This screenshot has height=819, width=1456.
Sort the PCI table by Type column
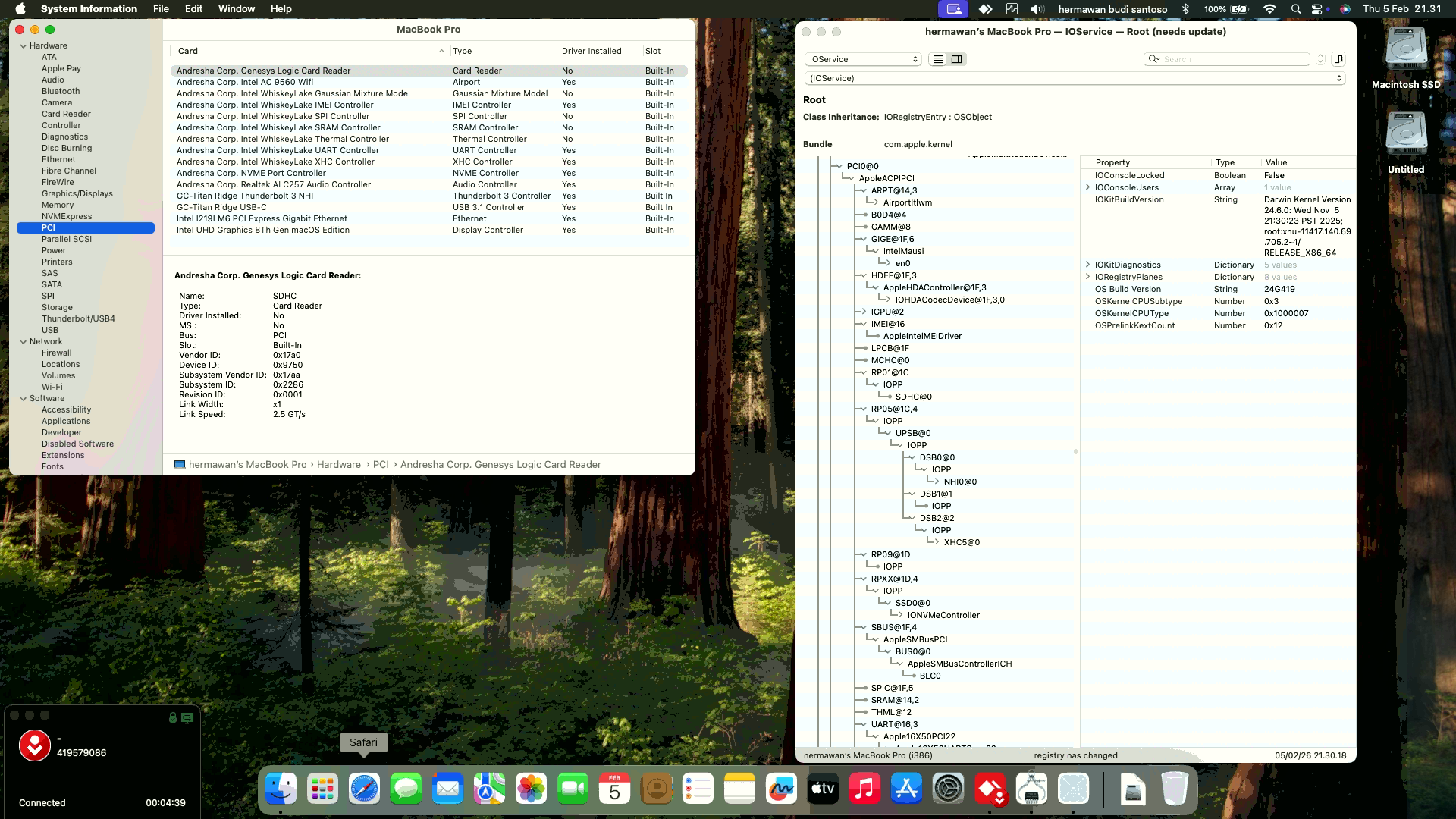click(x=504, y=51)
